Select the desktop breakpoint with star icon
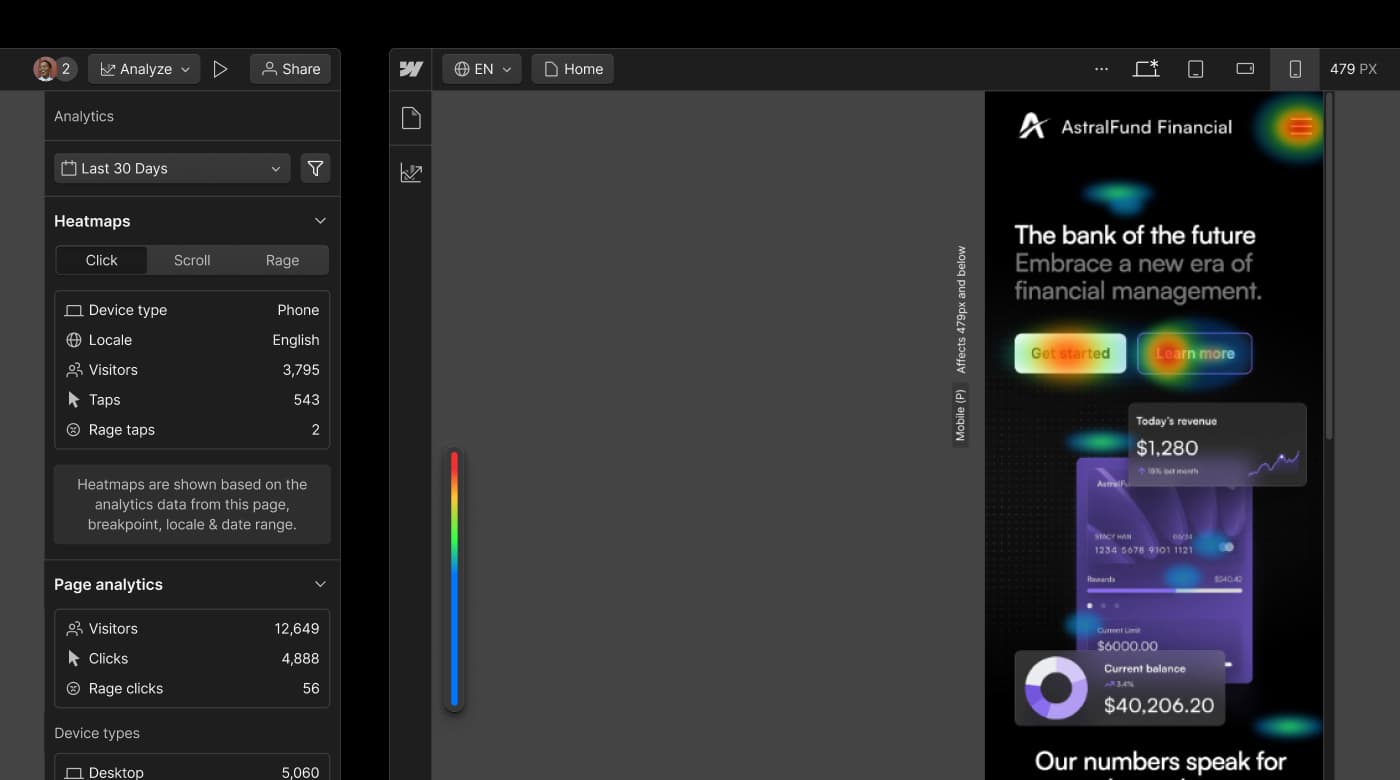The width and height of the screenshot is (1400, 780). [1146, 69]
